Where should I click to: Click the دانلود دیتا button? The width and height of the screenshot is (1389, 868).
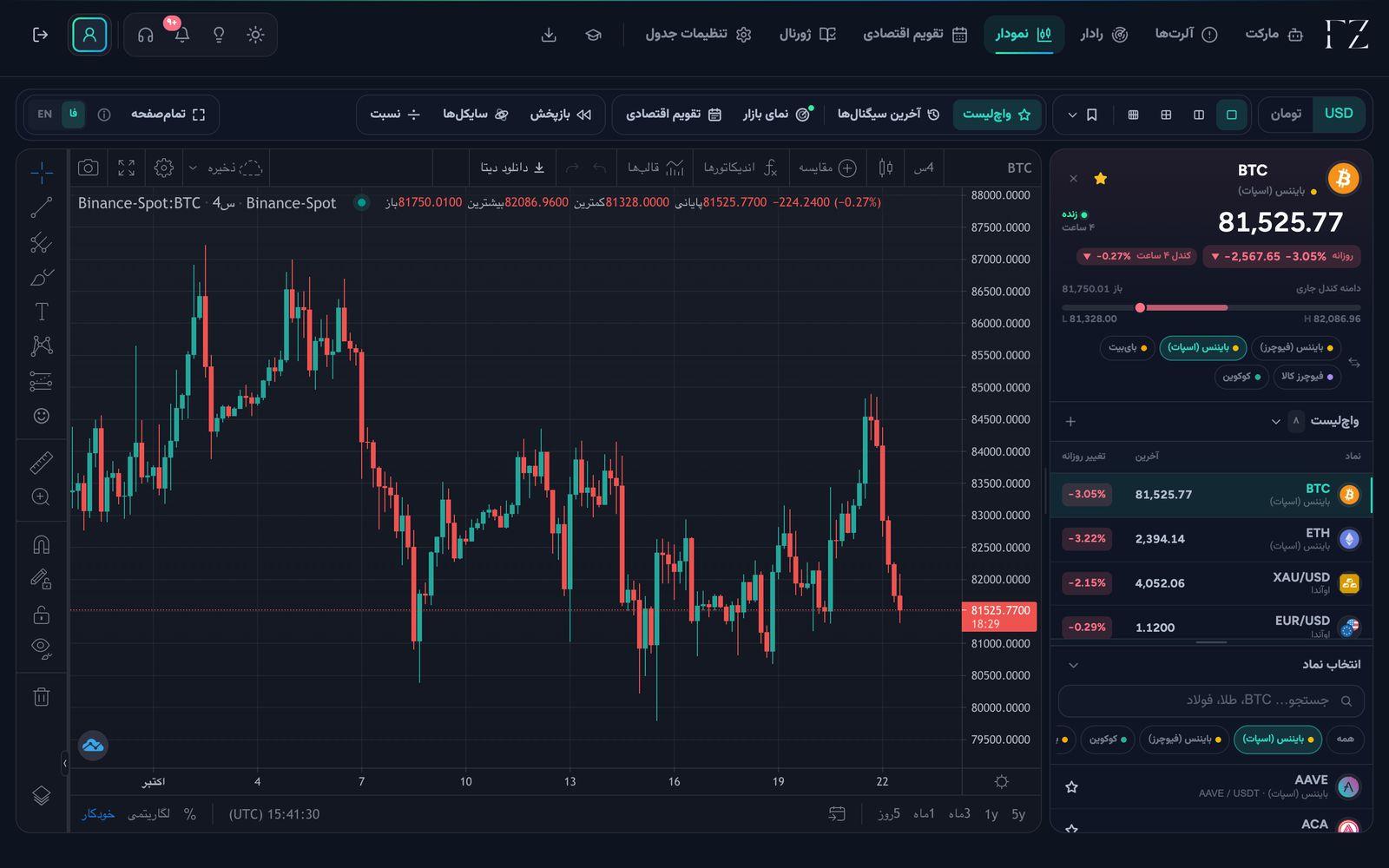click(512, 168)
